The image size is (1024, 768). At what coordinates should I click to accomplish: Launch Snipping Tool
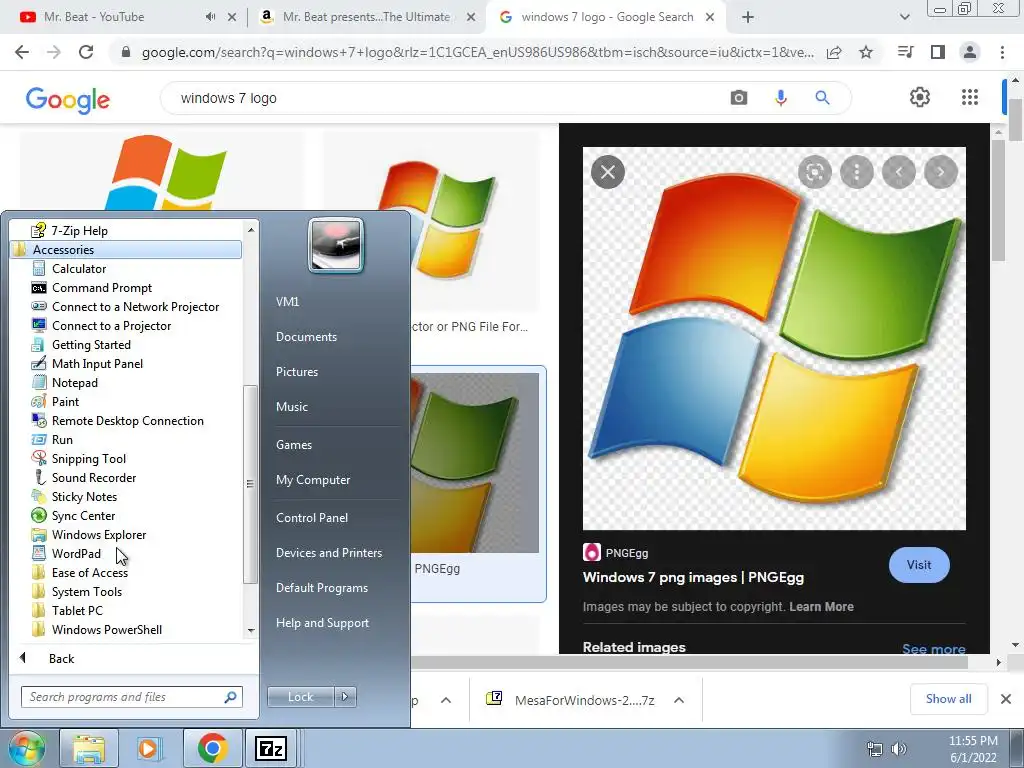click(88, 458)
